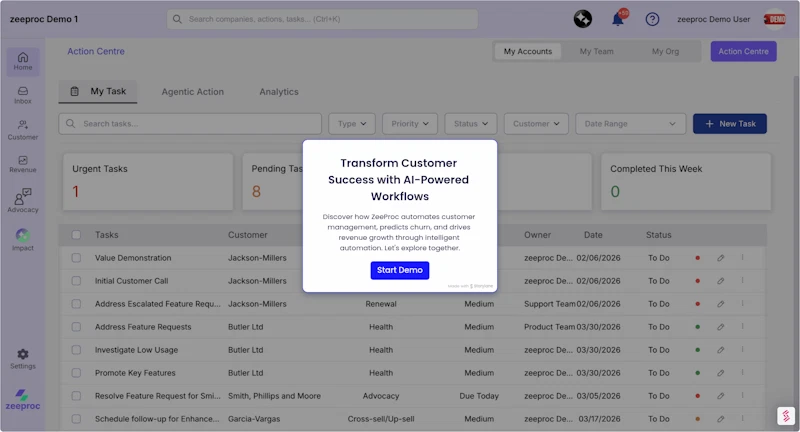Click the Smith, Phillips and Moore customer cell
Image resolution: width=800 pixels, height=432 pixels.
point(274,396)
